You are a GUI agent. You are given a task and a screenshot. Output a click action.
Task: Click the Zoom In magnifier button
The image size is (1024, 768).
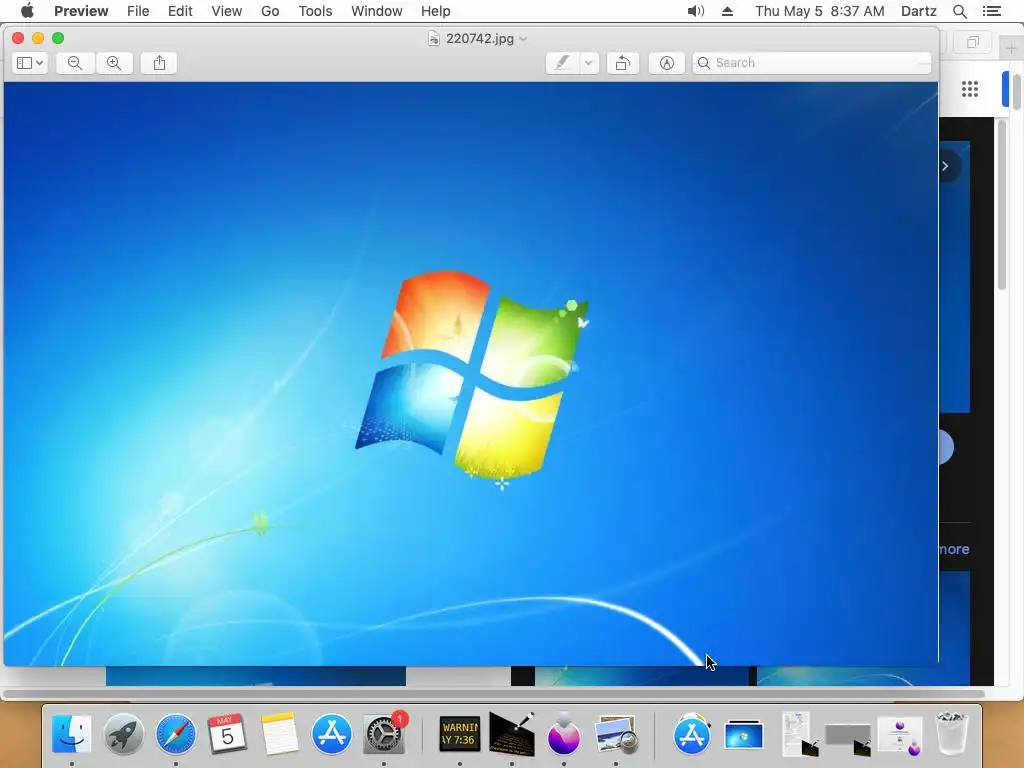[x=114, y=63]
